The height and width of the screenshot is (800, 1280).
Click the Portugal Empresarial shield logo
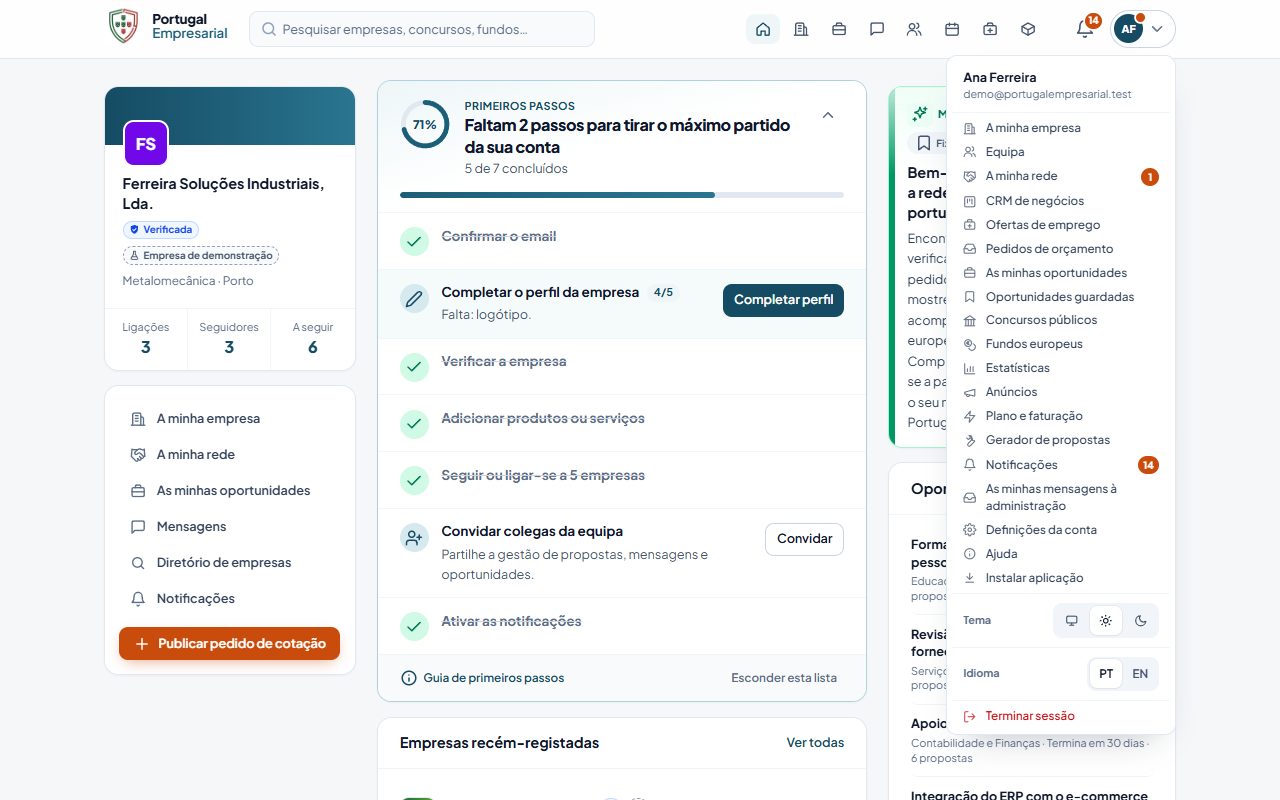click(123, 27)
